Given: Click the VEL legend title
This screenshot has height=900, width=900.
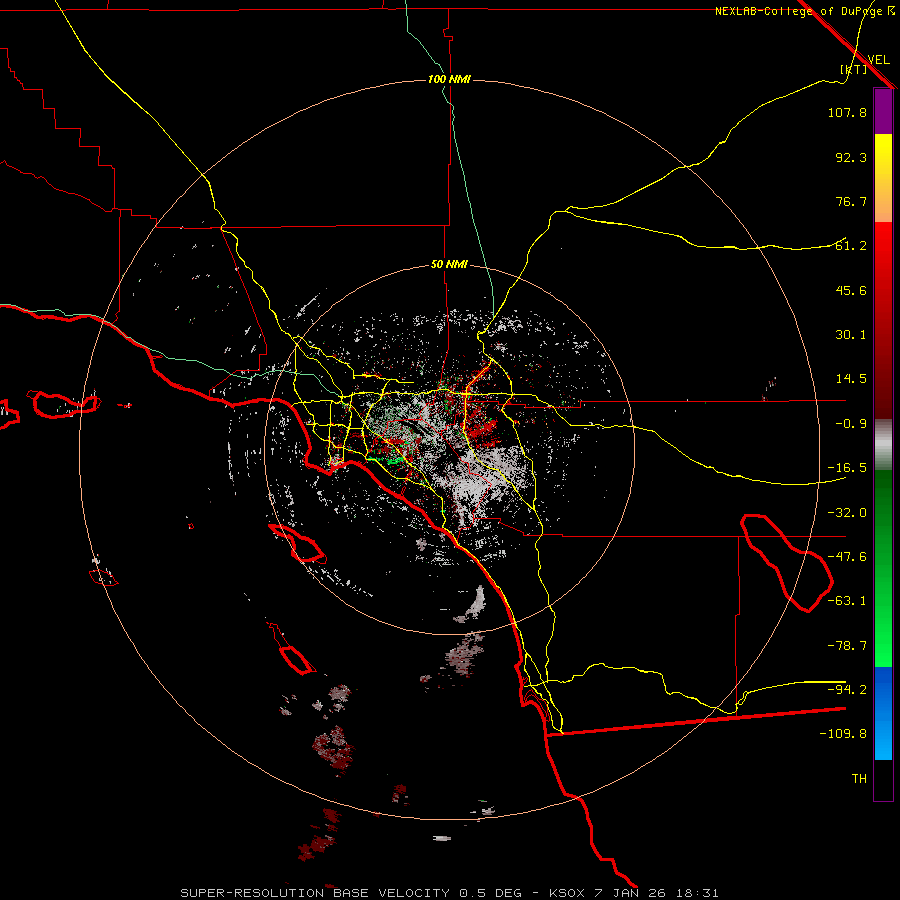Looking at the screenshot, I should click(x=878, y=60).
